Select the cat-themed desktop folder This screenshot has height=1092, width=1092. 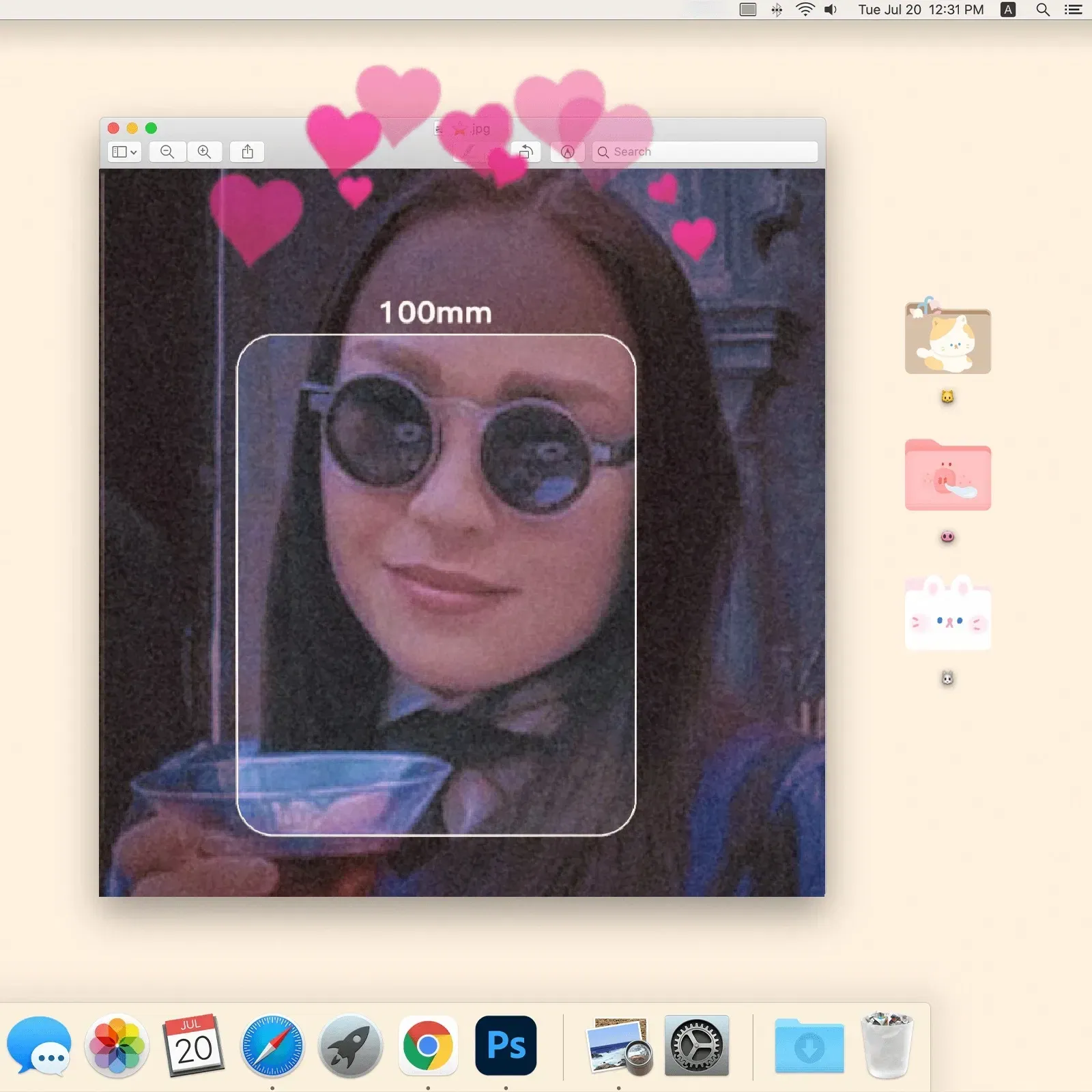coord(947,339)
